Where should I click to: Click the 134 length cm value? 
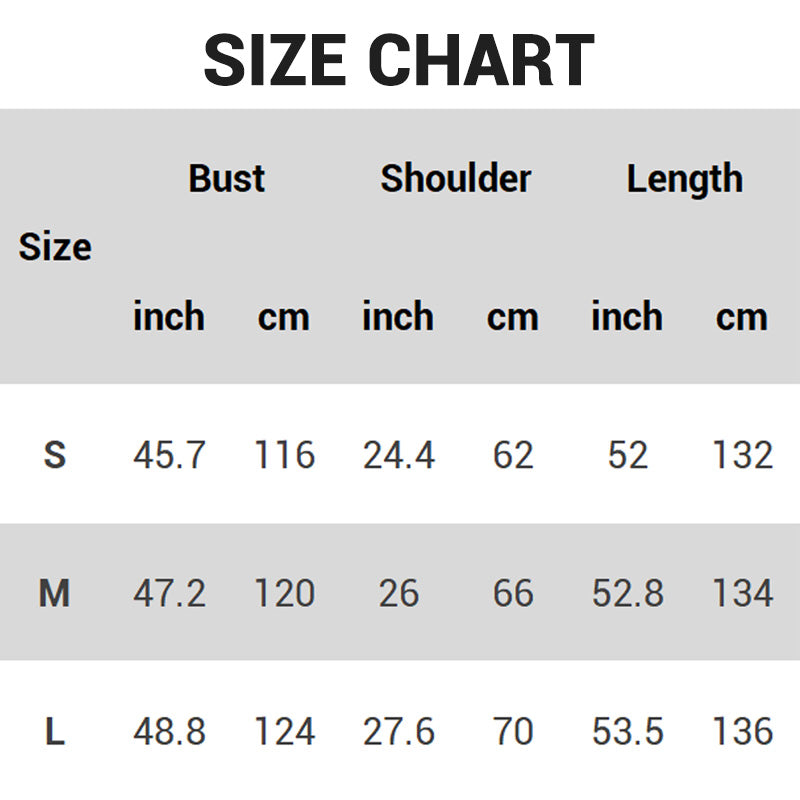point(742,593)
